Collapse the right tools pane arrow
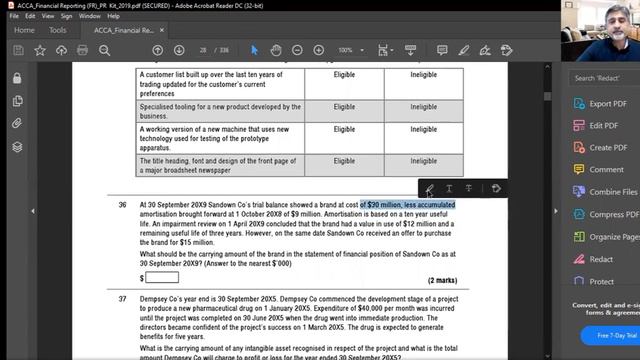 click(x=556, y=211)
